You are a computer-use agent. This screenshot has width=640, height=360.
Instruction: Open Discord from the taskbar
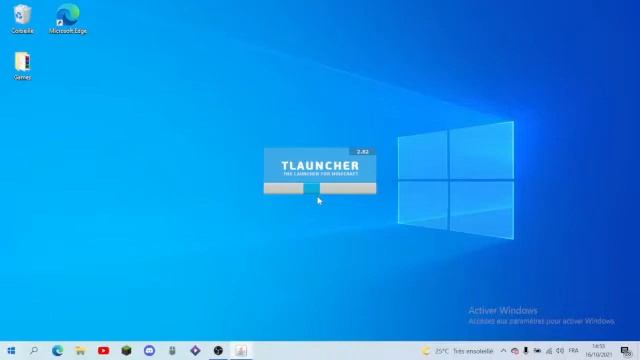[x=149, y=351]
